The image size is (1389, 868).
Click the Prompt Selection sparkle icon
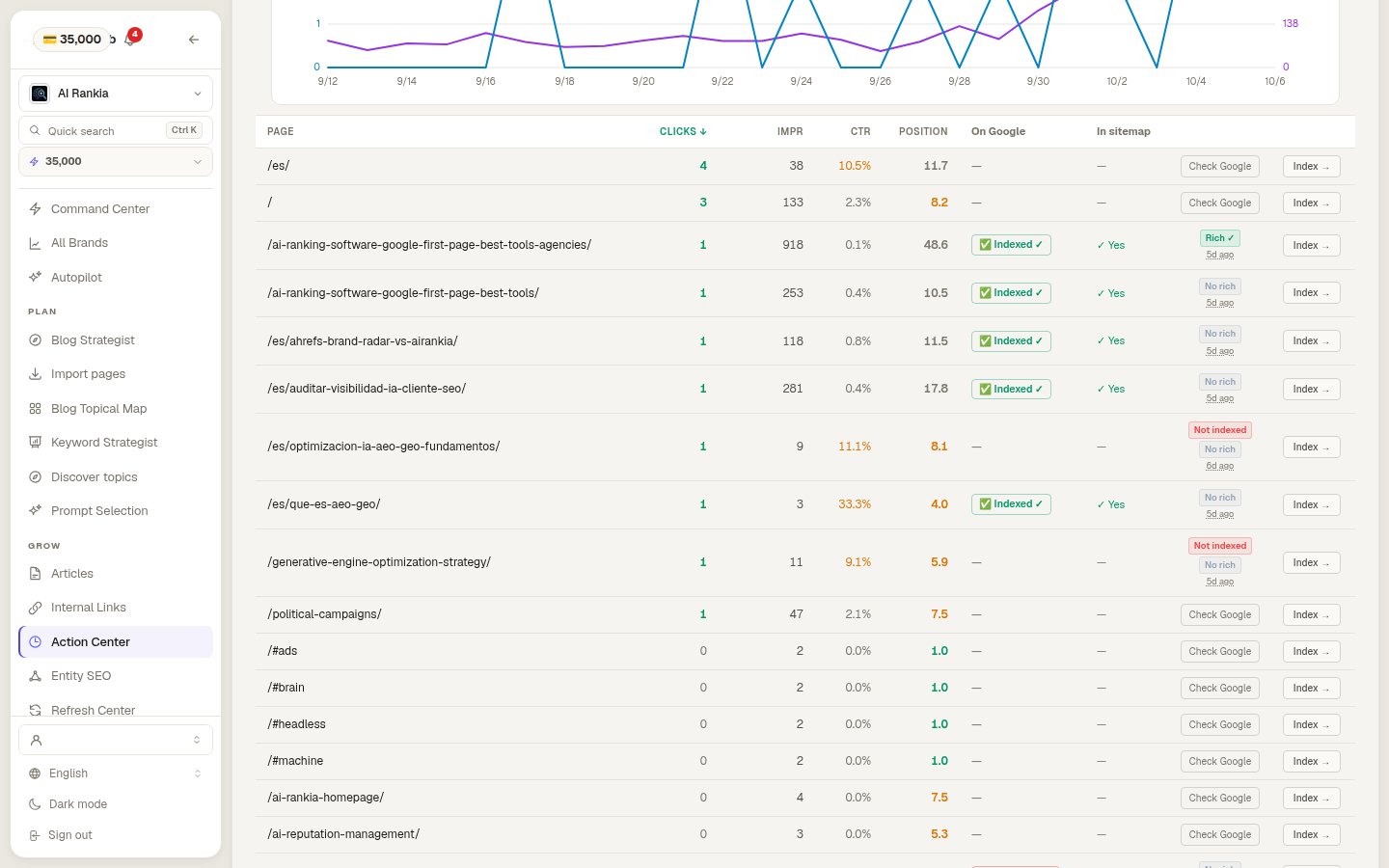tap(35, 511)
